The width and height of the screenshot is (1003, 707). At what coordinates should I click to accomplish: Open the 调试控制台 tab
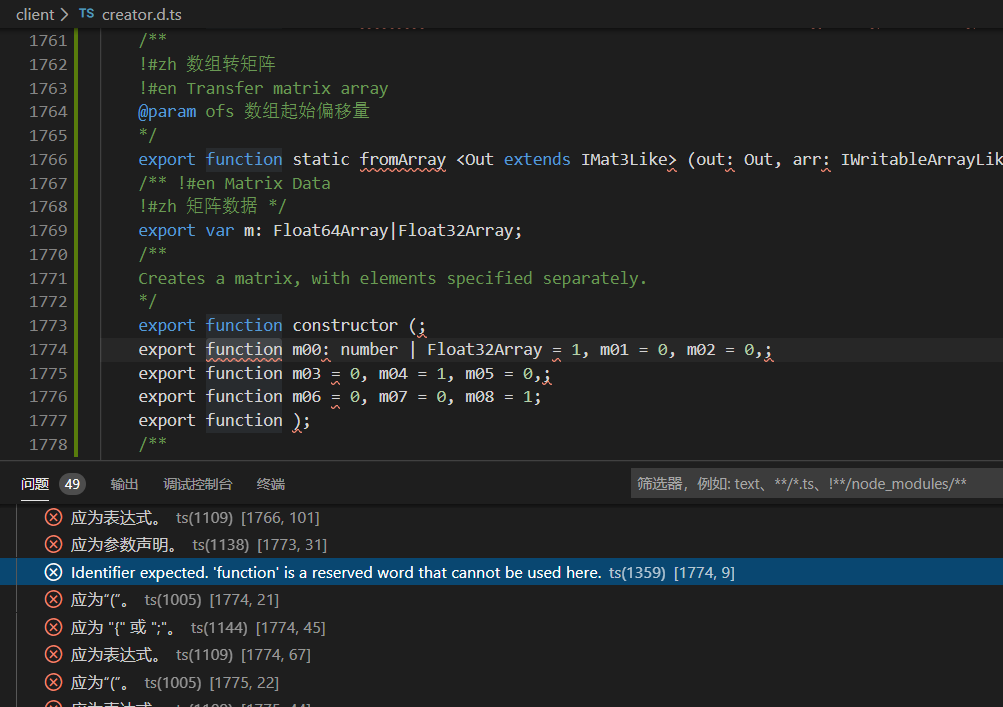[x=198, y=484]
